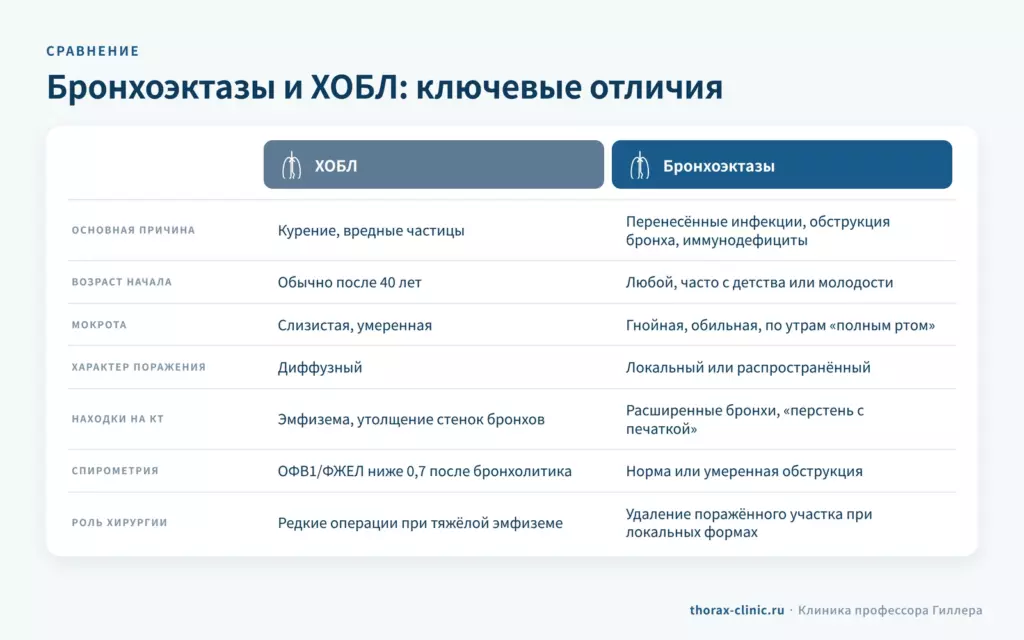
Task: Click the cell 'Курение, вредные частицы'
Action: tap(371, 231)
